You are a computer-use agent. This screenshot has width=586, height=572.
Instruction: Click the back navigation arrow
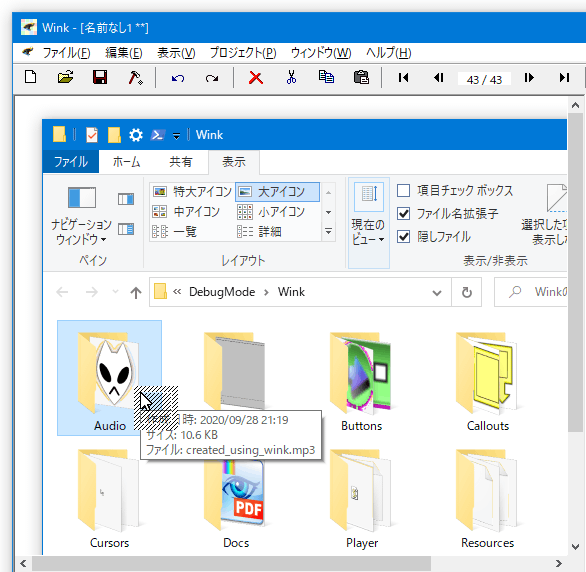(62, 292)
